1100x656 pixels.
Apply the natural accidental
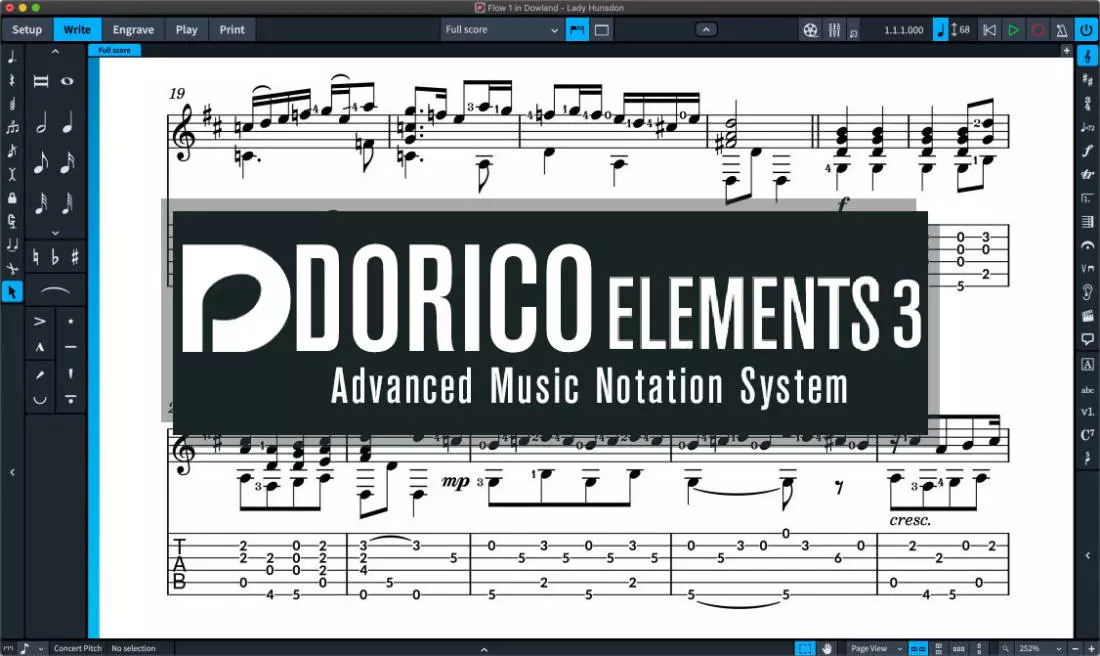point(35,257)
